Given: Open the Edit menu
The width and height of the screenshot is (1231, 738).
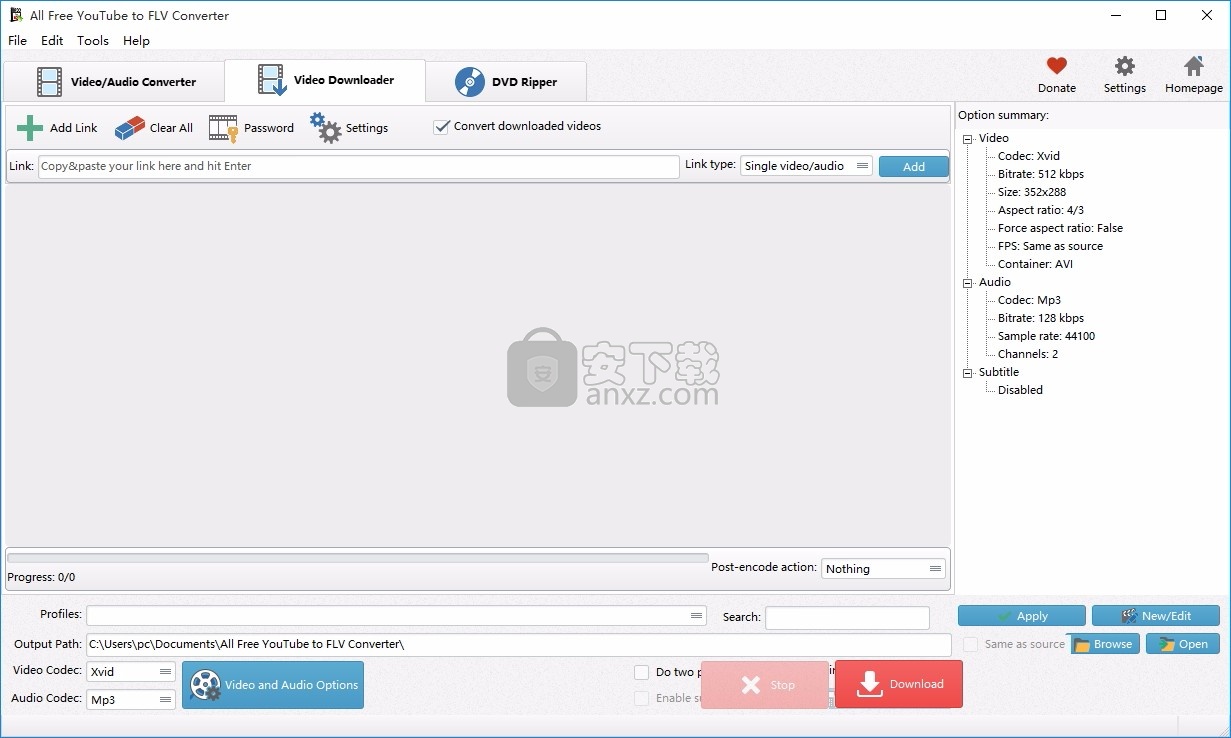Looking at the screenshot, I should [52, 41].
